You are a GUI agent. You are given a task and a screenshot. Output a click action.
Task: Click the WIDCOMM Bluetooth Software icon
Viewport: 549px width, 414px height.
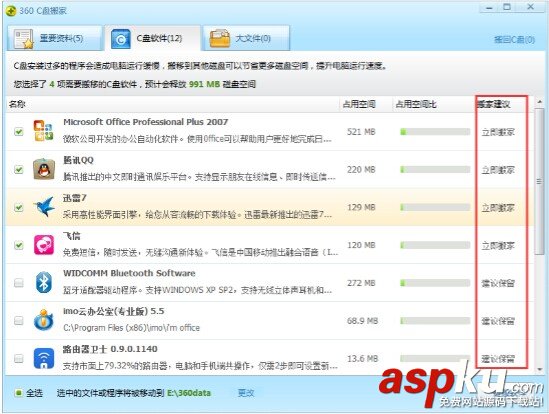coord(44,282)
